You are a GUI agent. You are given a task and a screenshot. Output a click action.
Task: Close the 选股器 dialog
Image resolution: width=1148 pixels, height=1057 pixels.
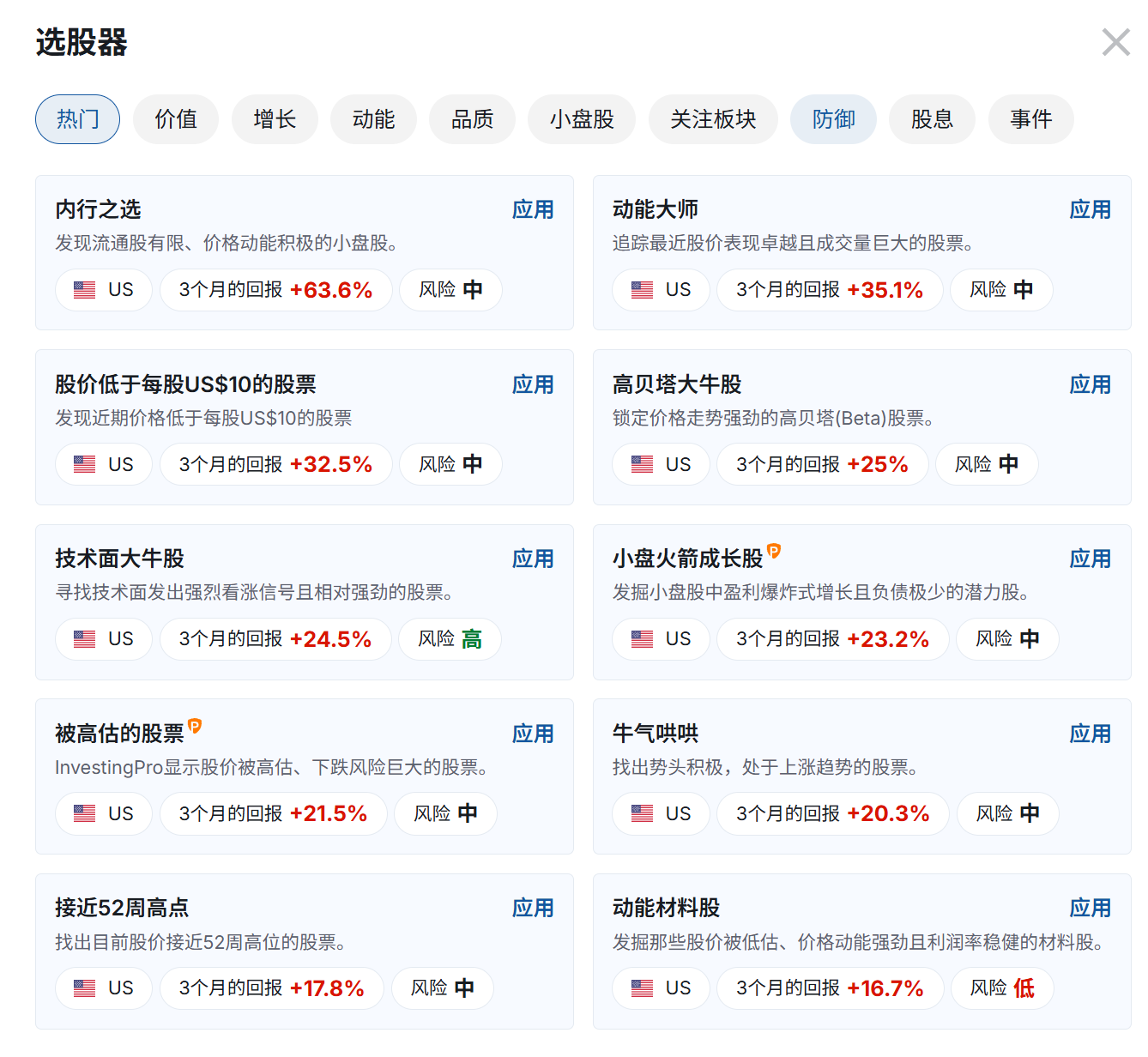1115,42
